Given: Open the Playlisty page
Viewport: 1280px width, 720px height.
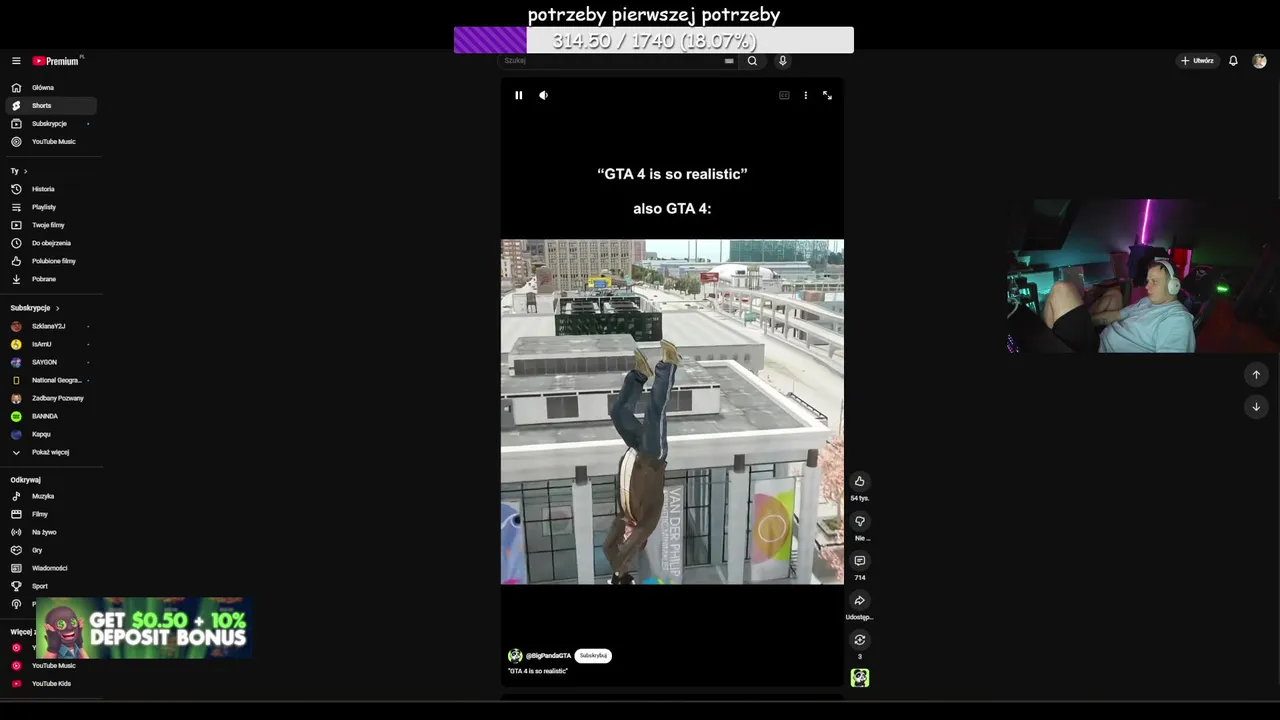Looking at the screenshot, I should coord(51,207).
